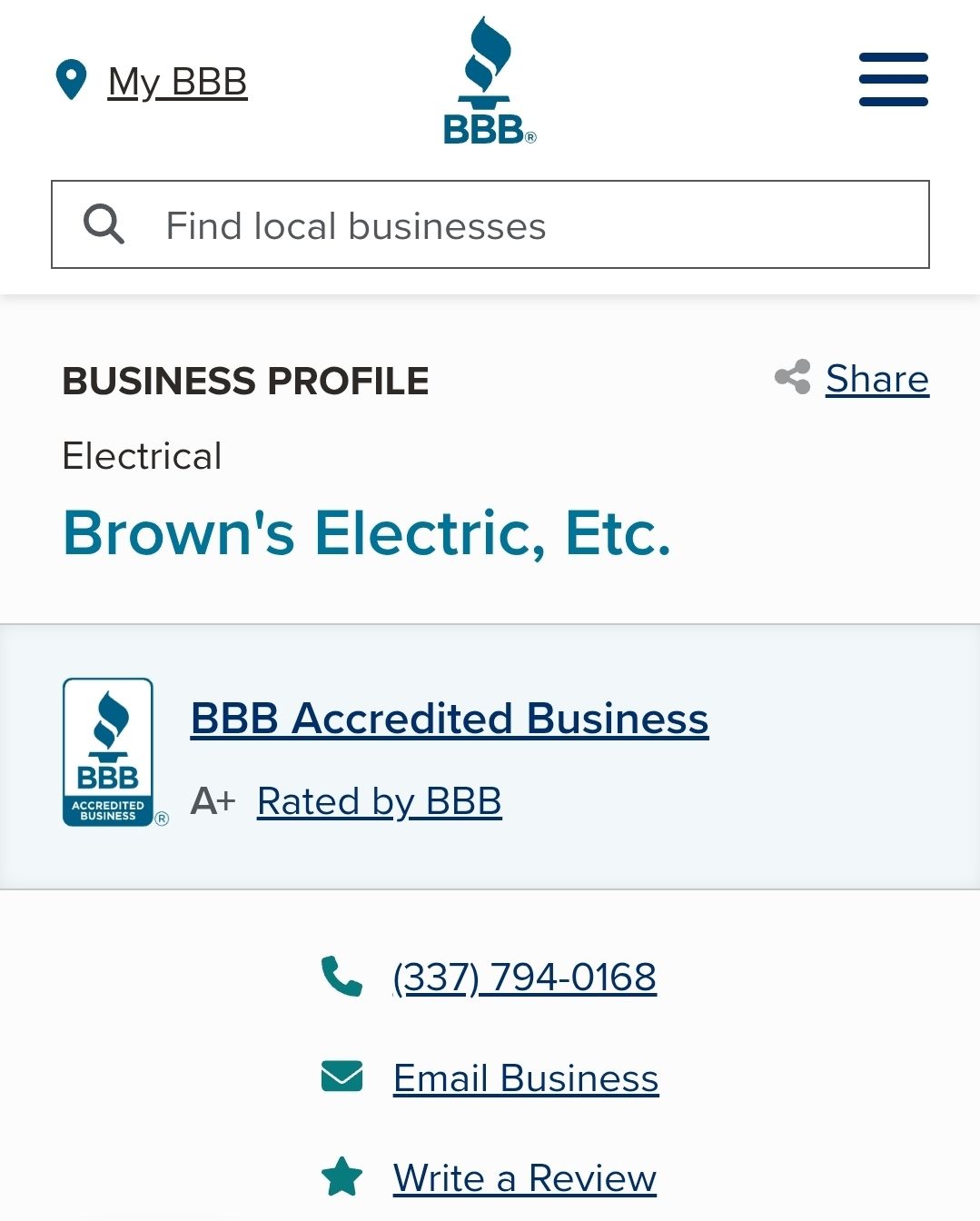This screenshot has height=1221, width=980.
Task: Select the Brown's Electric, Etc. heading
Action: point(369,535)
